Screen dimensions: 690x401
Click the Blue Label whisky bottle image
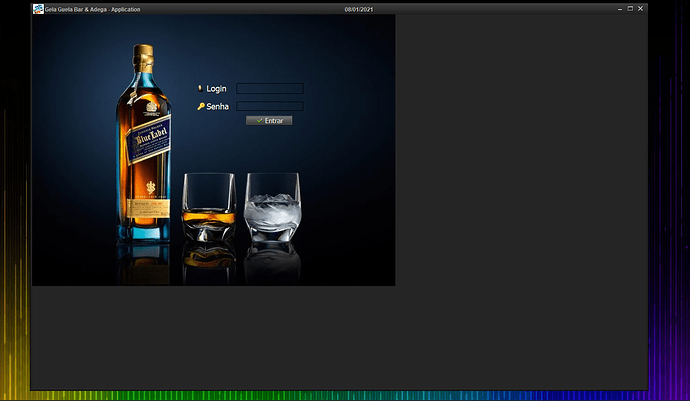tap(144, 143)
